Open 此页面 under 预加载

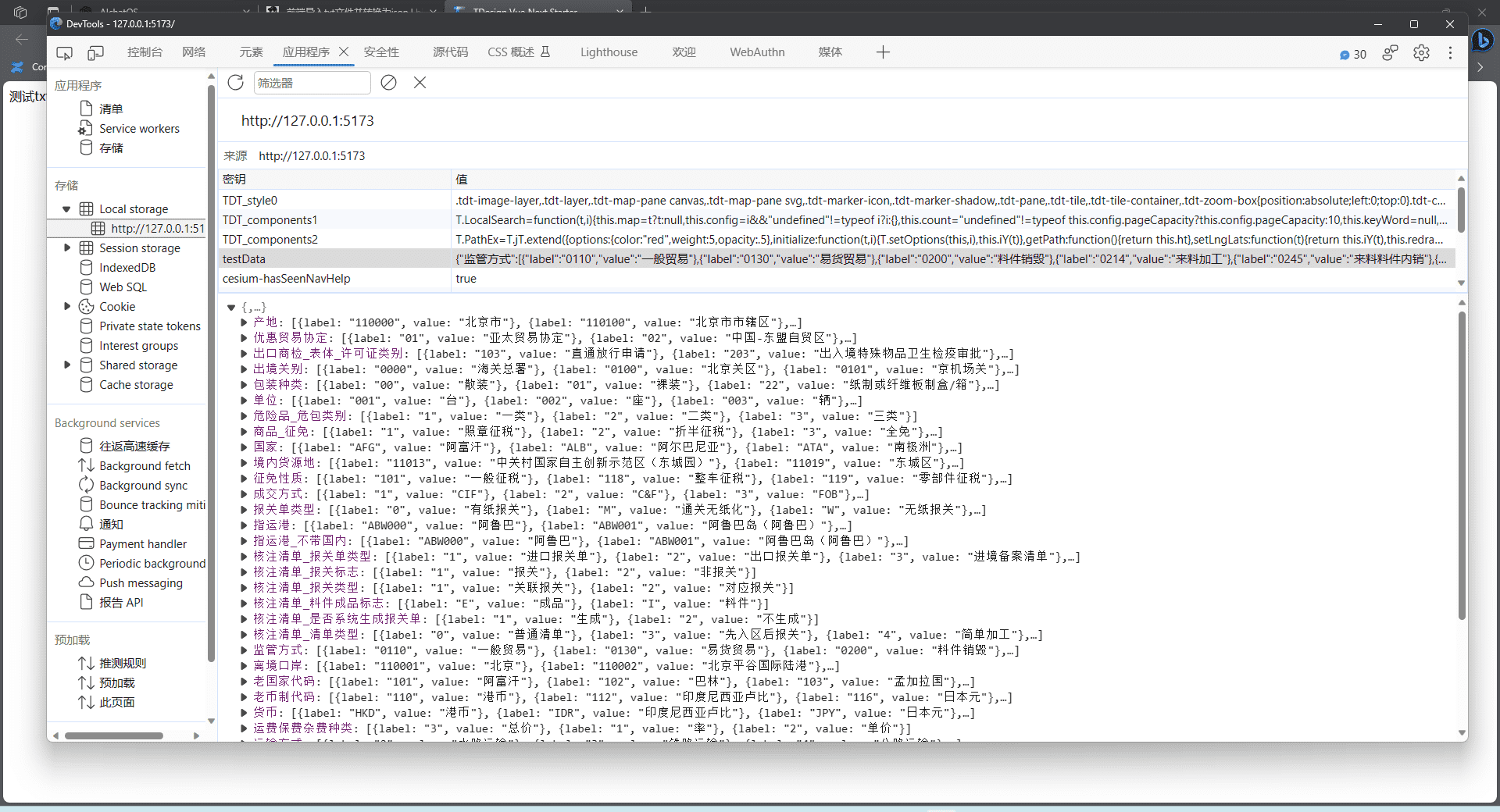tap(117, 702)
